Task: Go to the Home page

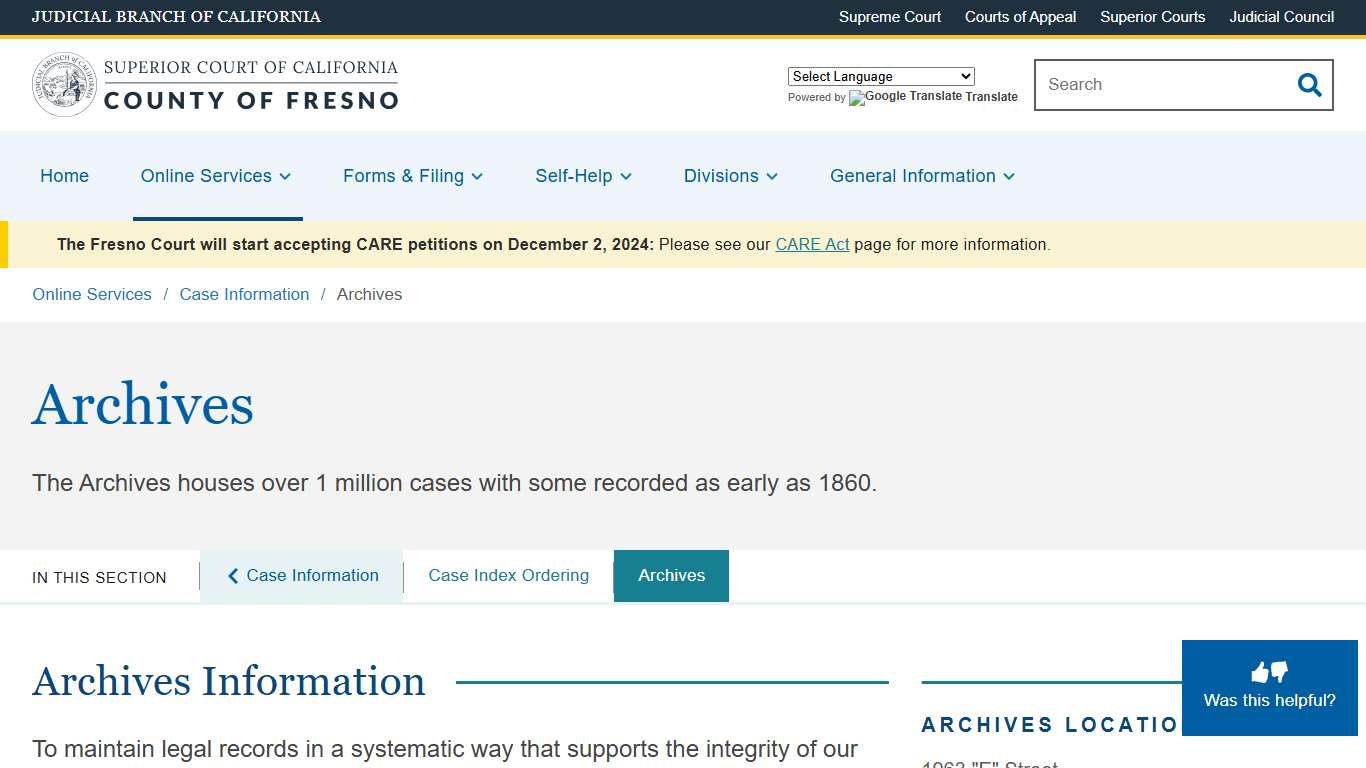Action: tap(64, 176)
